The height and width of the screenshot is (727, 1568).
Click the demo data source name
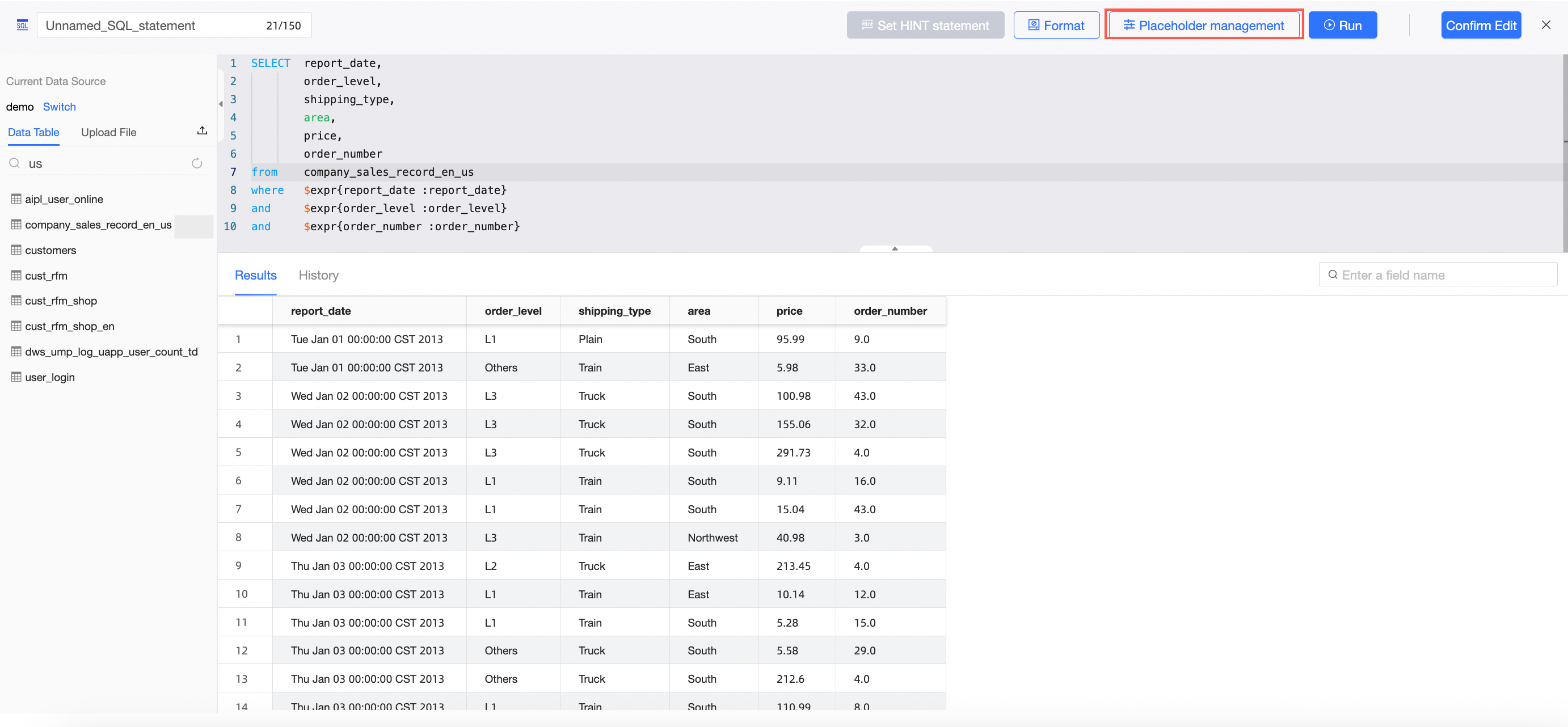[19, 107]
